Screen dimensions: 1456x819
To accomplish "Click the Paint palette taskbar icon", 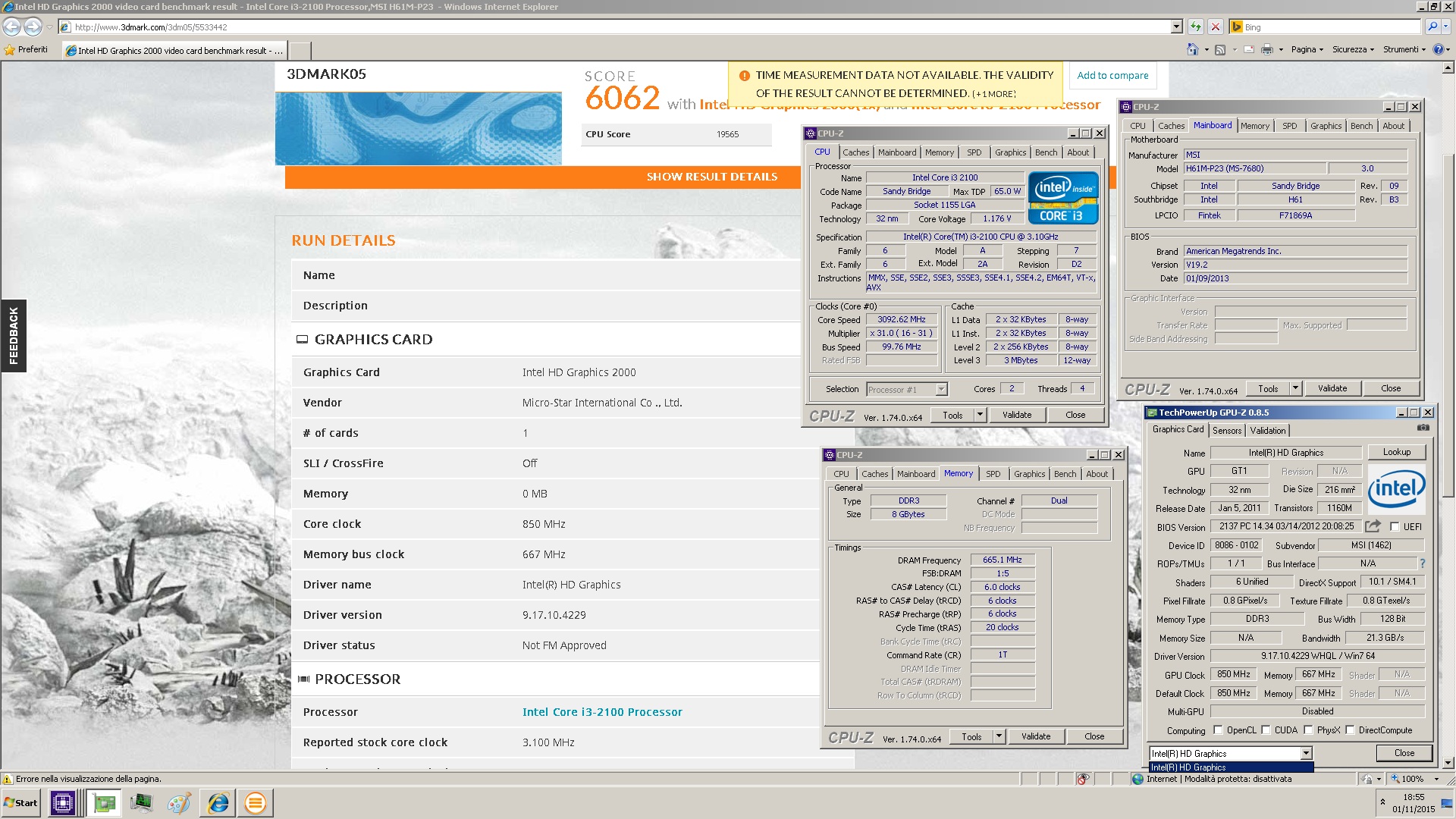I will [x=179, y=802].
